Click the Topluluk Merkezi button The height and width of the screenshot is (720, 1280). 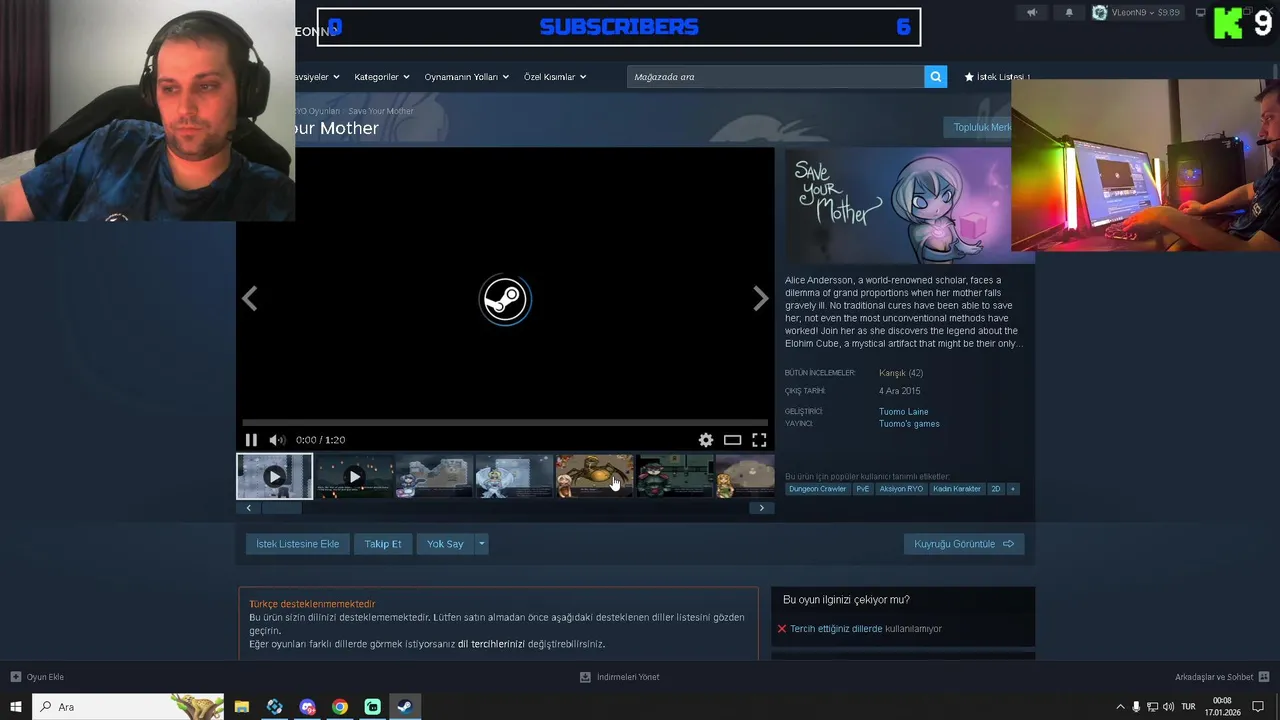tap(977, 127)
